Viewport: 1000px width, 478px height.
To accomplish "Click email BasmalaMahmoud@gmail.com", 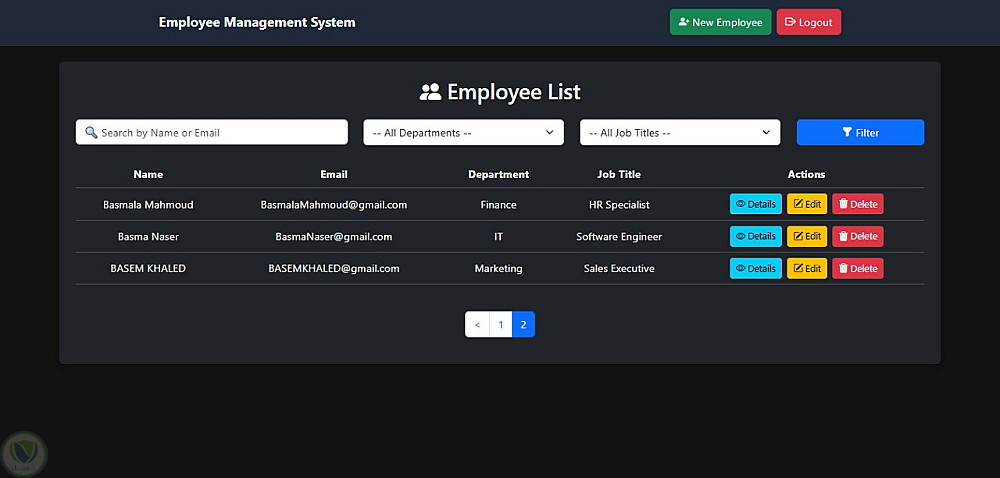I will click(334, 205).
